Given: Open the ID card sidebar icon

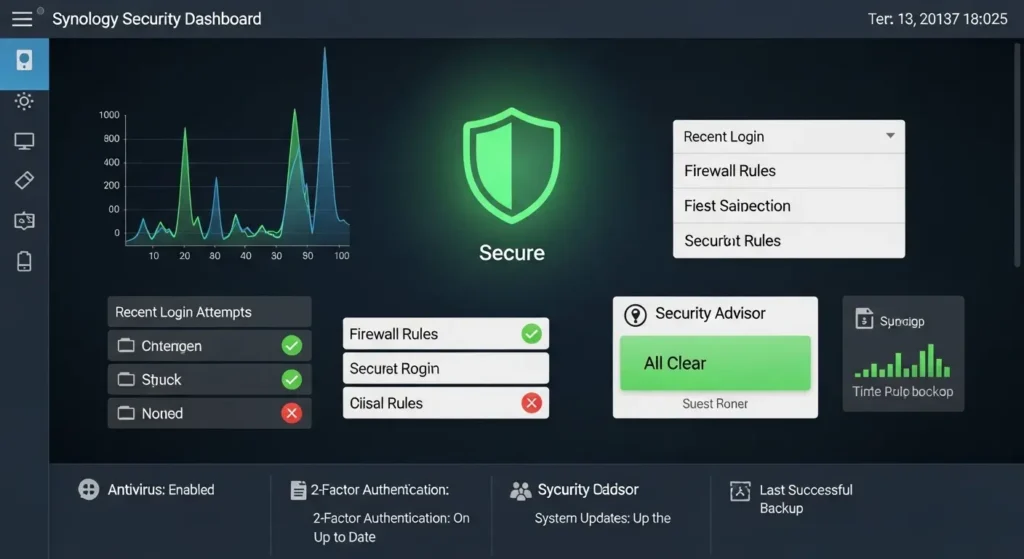Looking at the screenshot, I should tap(24, 221).
